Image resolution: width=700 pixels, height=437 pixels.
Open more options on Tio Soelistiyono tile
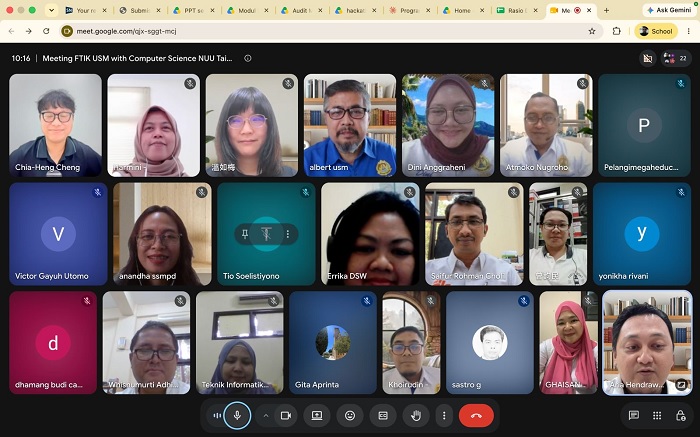(288, 234)
